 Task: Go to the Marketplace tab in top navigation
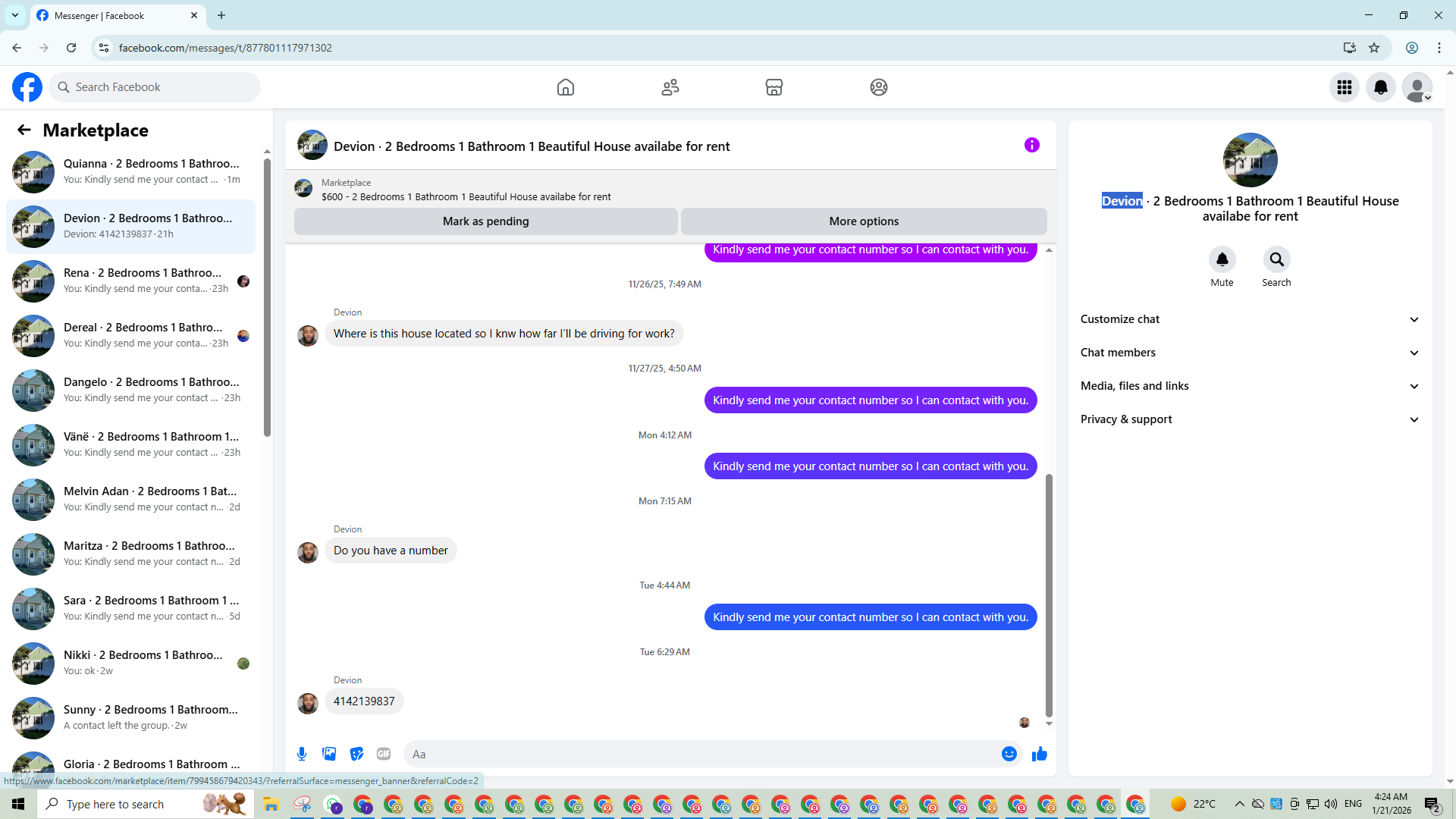[x=773, y=87]
